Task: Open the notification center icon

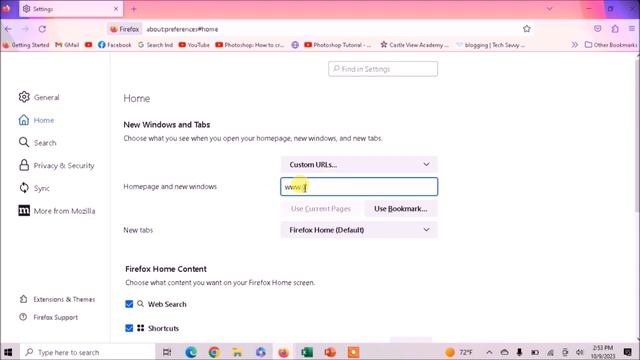Action: click(x=628, y=352)
